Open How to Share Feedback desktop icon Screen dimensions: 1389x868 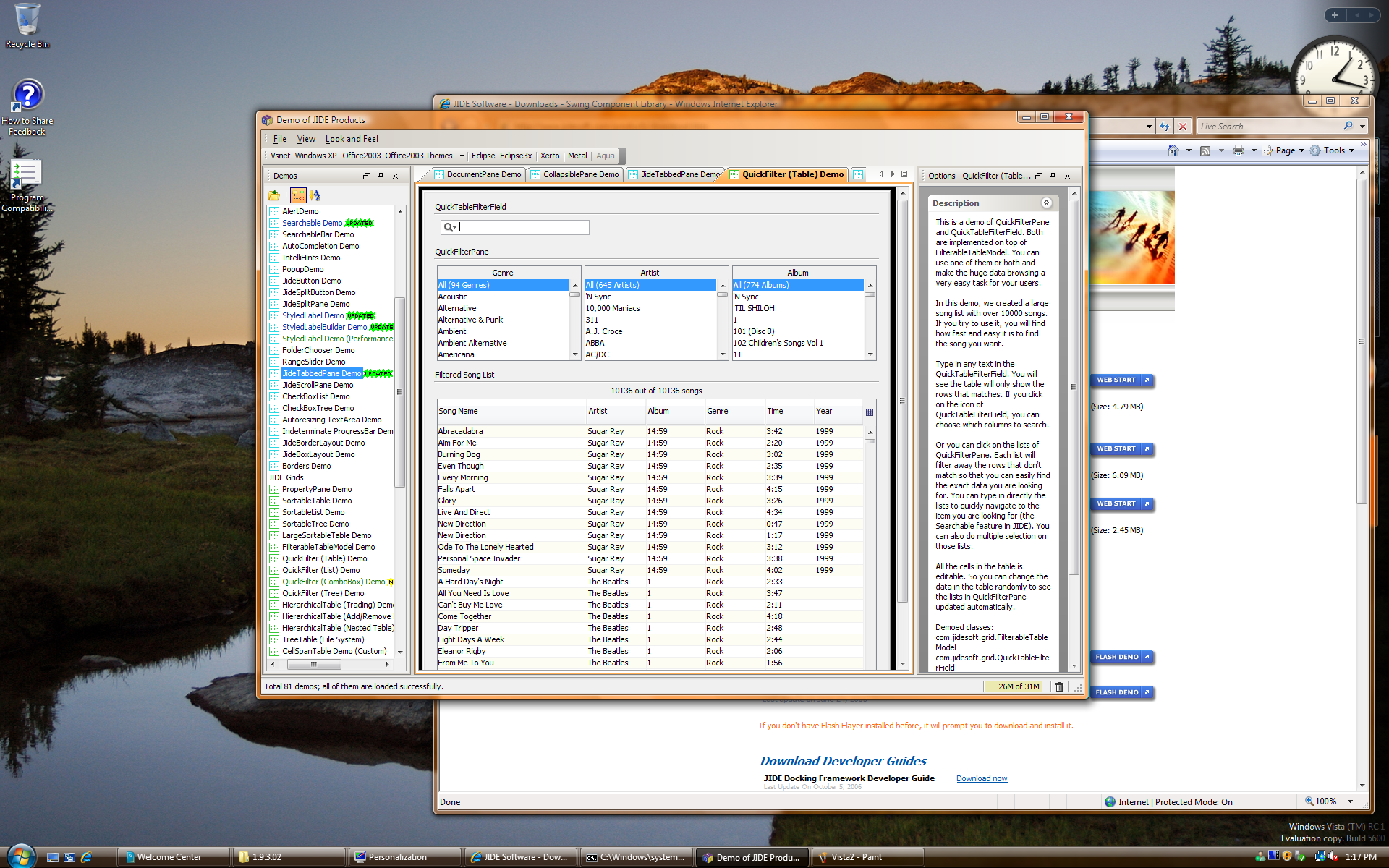click(27, 107)
